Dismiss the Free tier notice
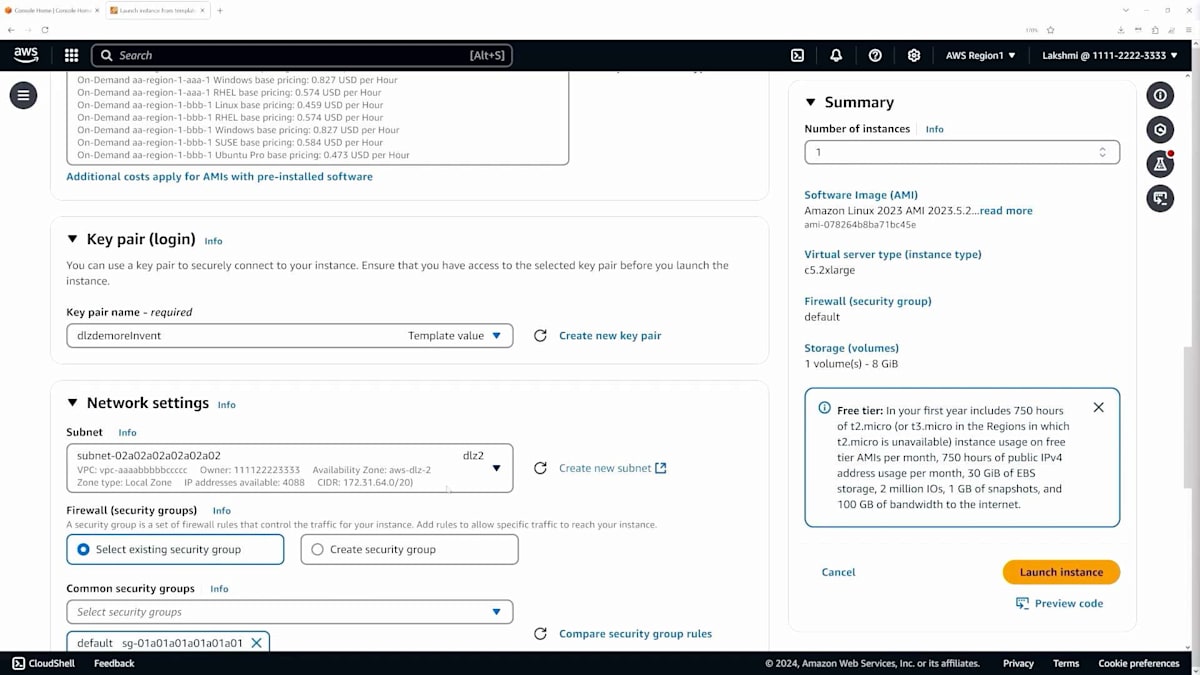The image size is (1200, 675). coord(1098,408)
